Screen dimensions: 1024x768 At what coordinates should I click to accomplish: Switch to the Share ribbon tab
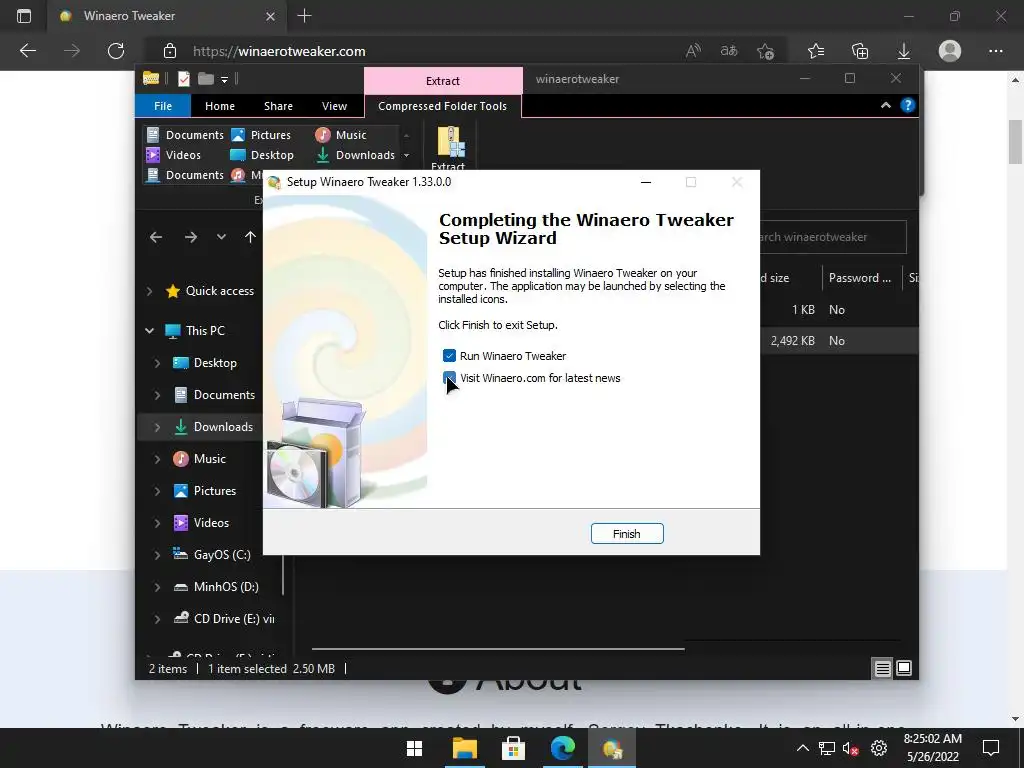(278, 106)
